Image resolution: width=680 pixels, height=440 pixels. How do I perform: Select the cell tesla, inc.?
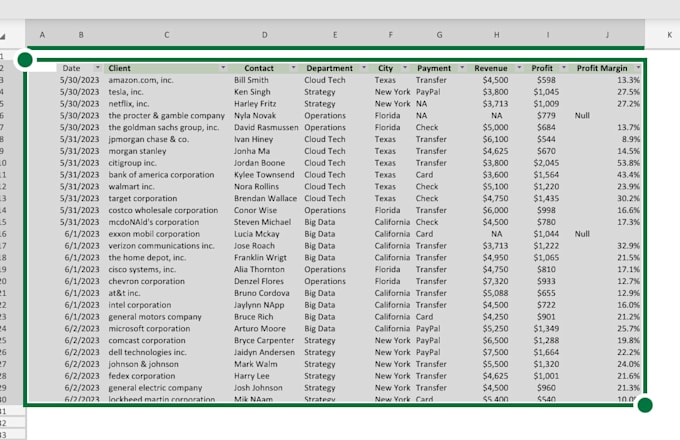[x=126, y=91]
